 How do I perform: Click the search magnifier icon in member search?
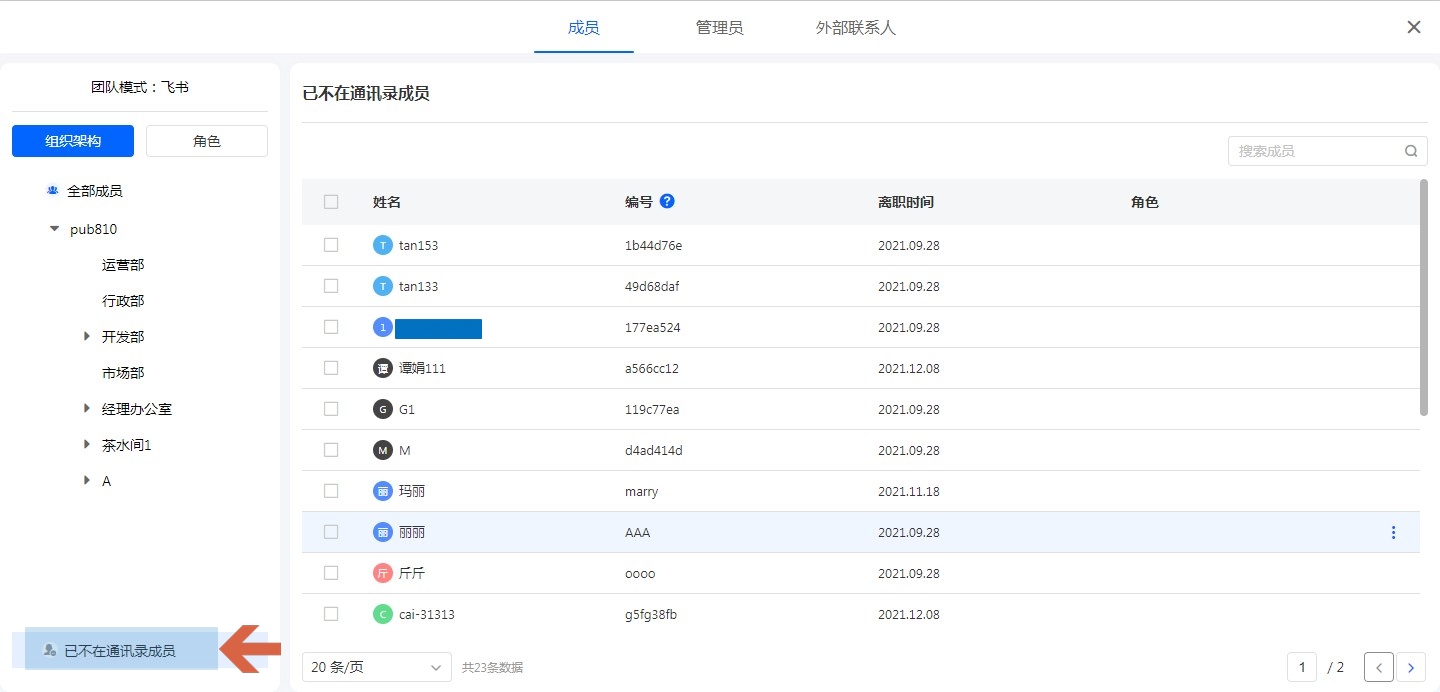[1411, 151]
